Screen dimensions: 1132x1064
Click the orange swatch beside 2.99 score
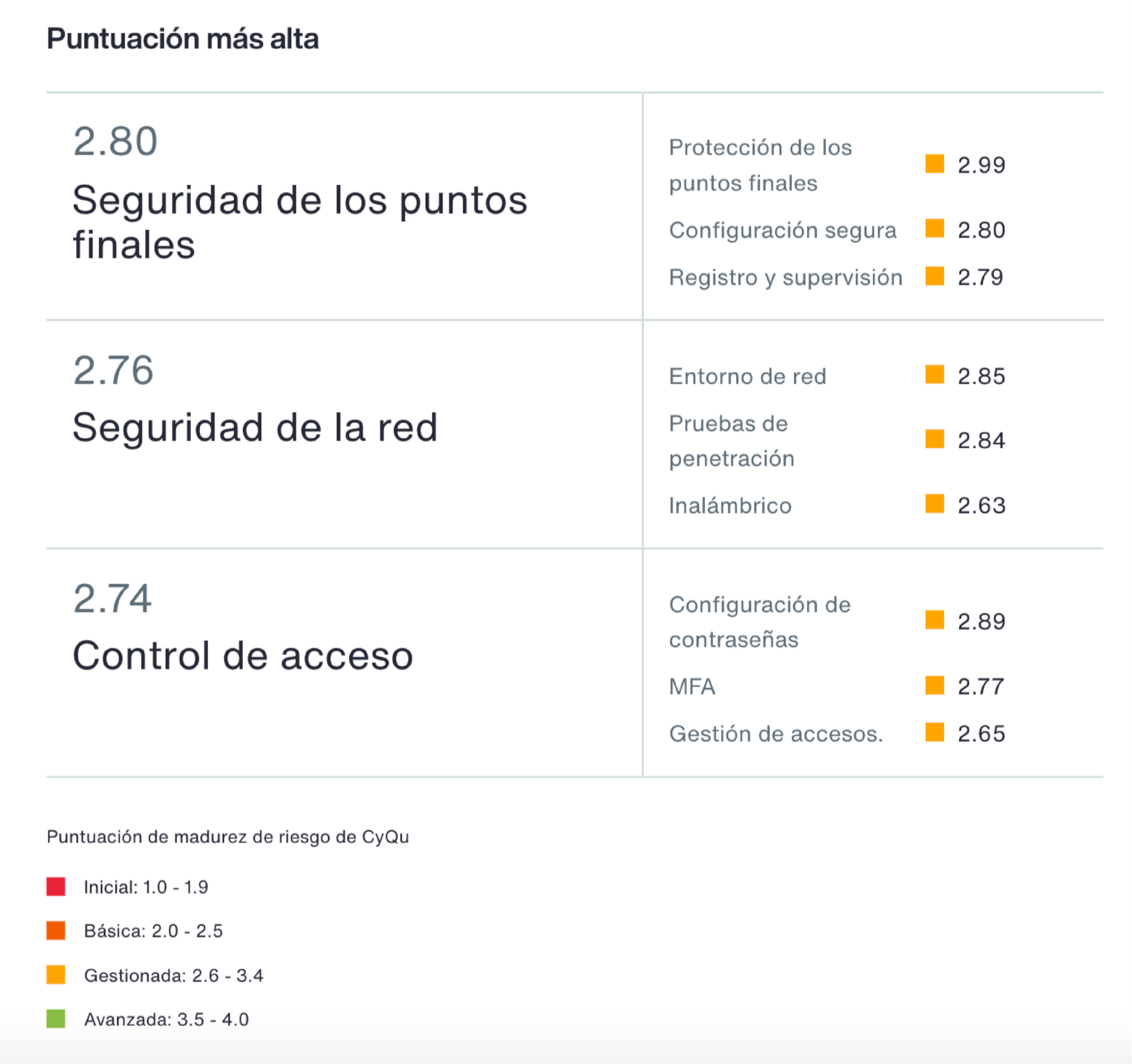pyautogui.click(x=934, y=164)
